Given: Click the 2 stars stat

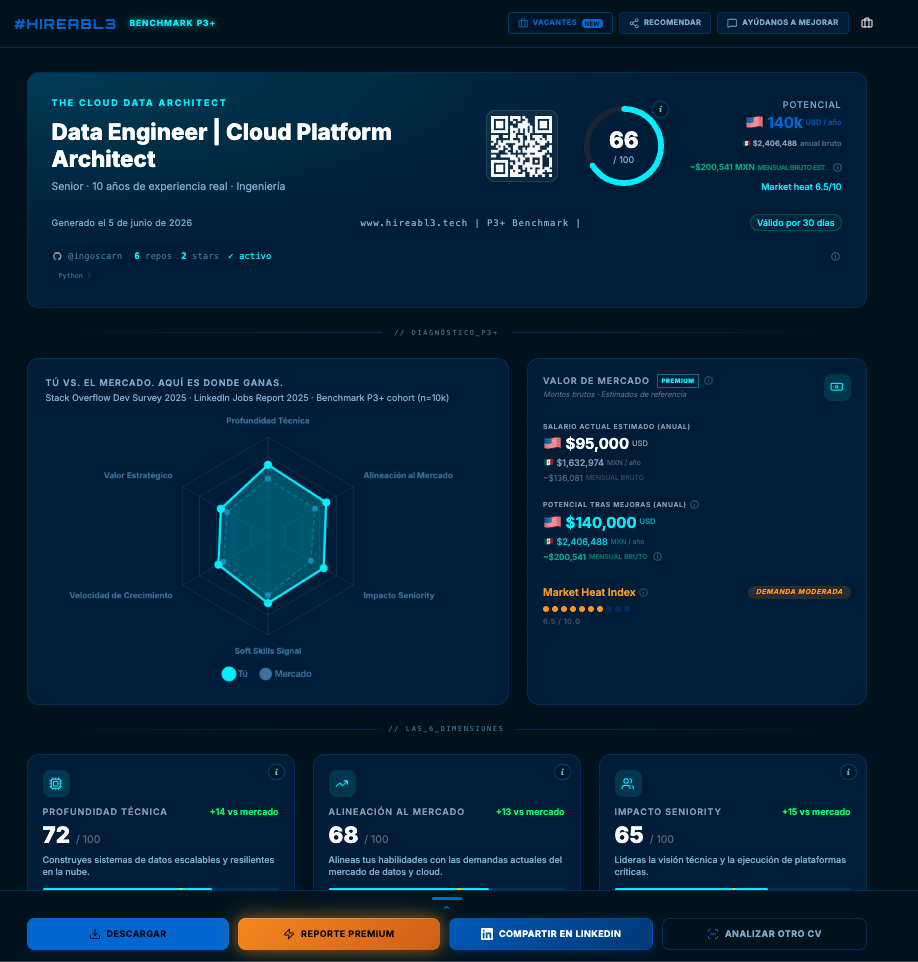Looking at the screenshot, I should click(x=200, y=256).
